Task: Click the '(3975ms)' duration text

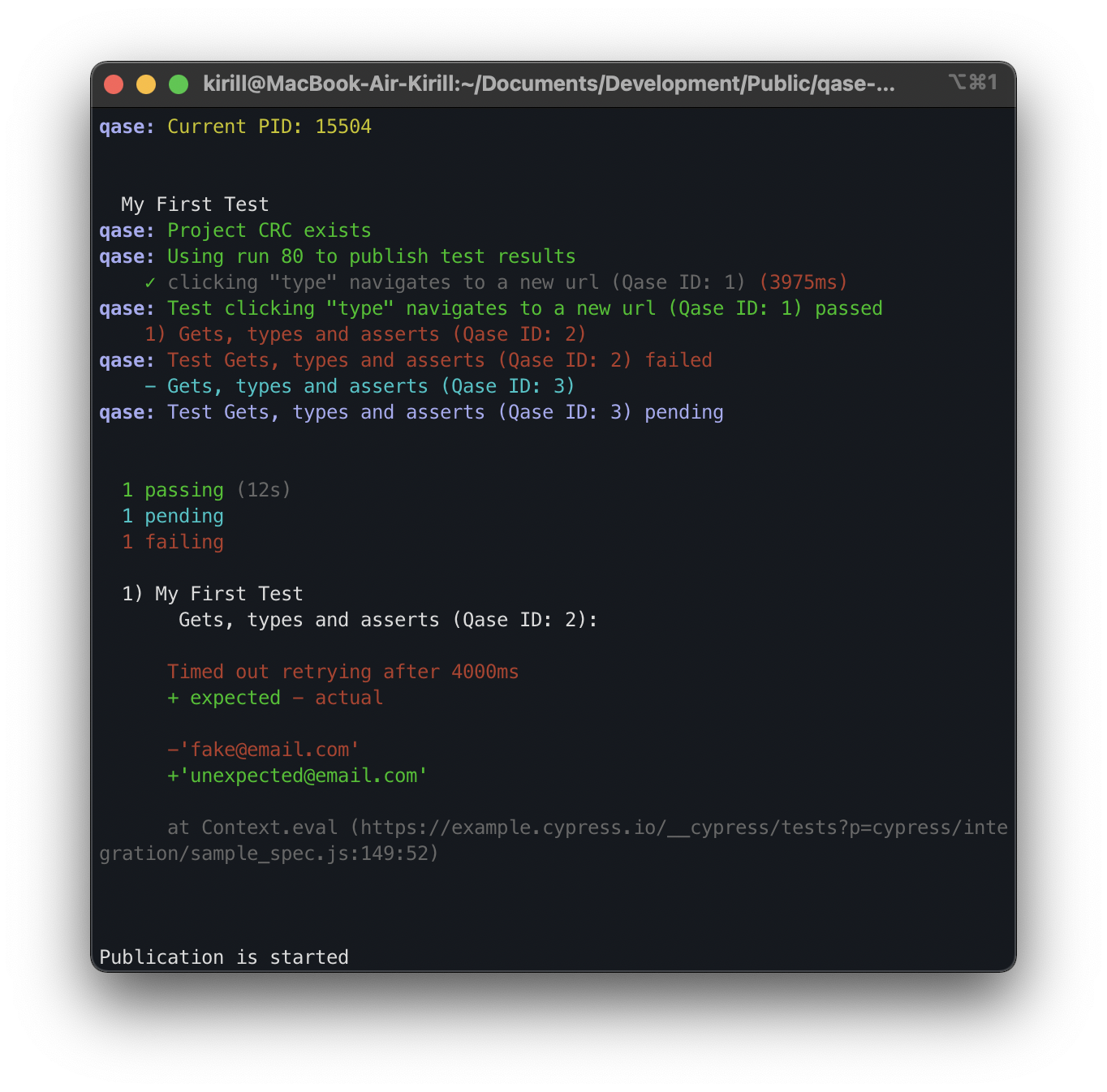Action: click(x=803, y=282)
